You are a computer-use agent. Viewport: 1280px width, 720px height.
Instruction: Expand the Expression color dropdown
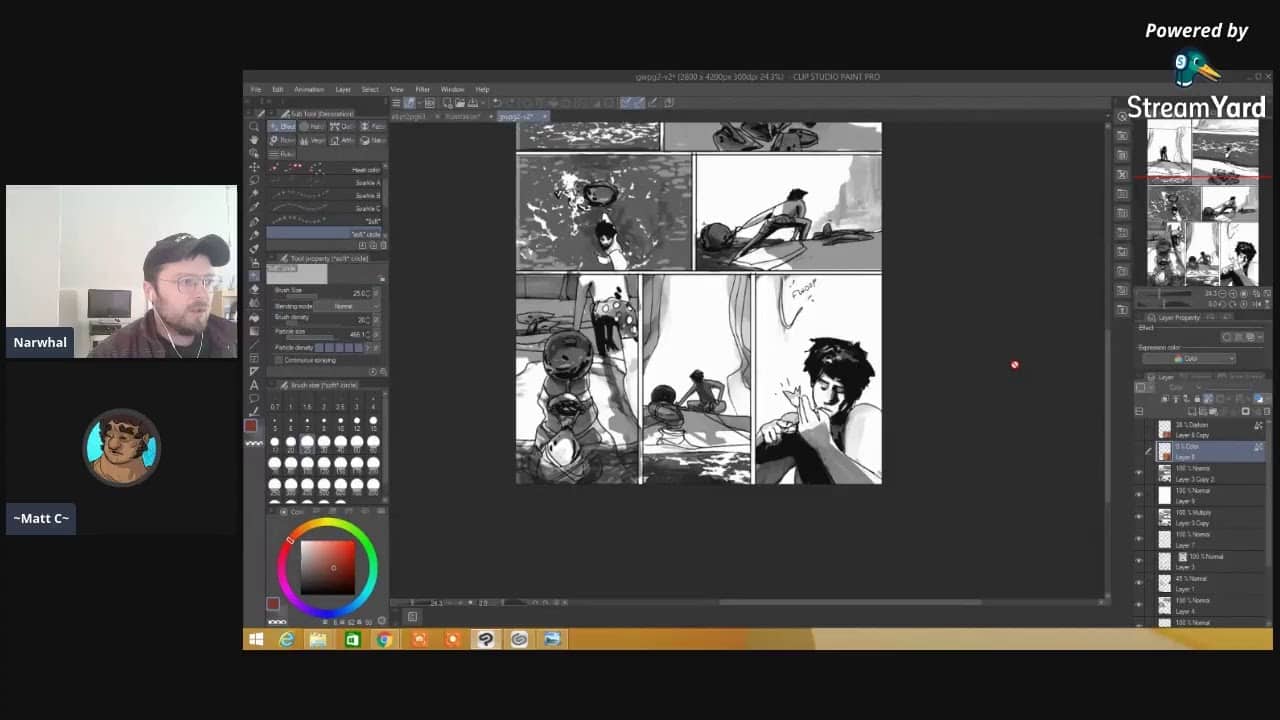click(1190, 359)
